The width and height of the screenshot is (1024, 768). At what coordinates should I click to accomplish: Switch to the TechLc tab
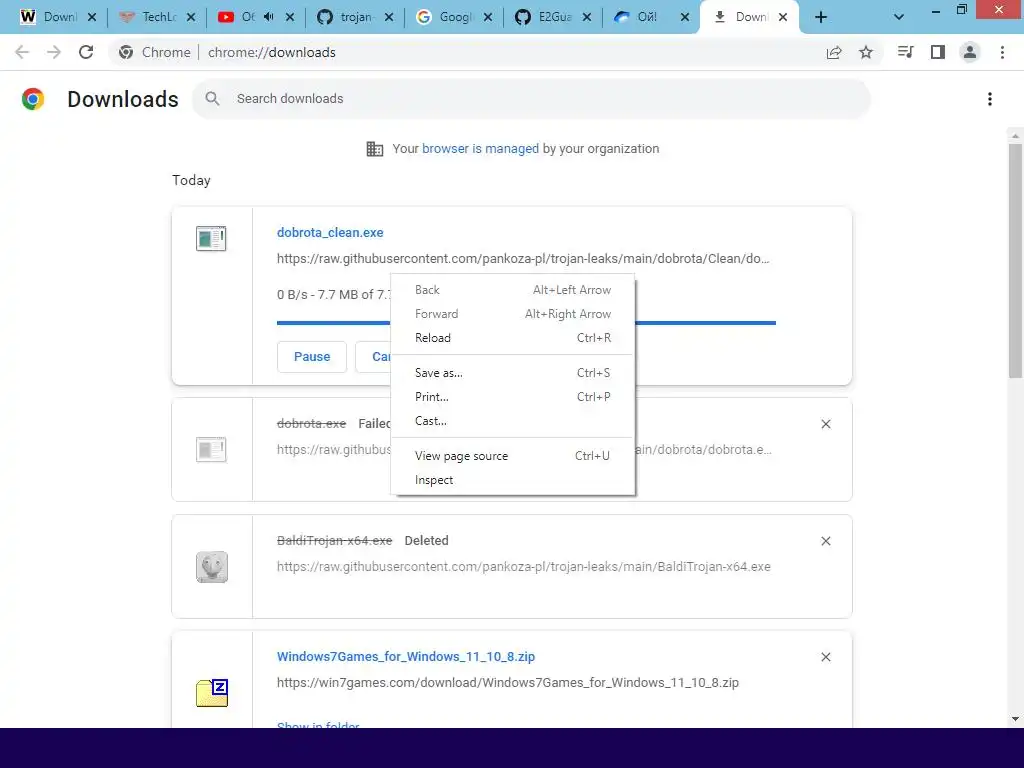[x=157, y=17]
